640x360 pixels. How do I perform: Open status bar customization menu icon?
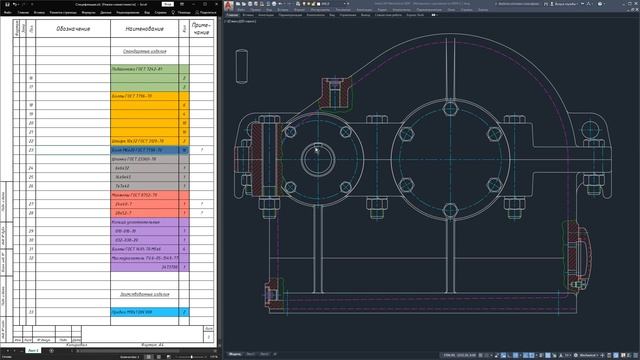[636, 355]
